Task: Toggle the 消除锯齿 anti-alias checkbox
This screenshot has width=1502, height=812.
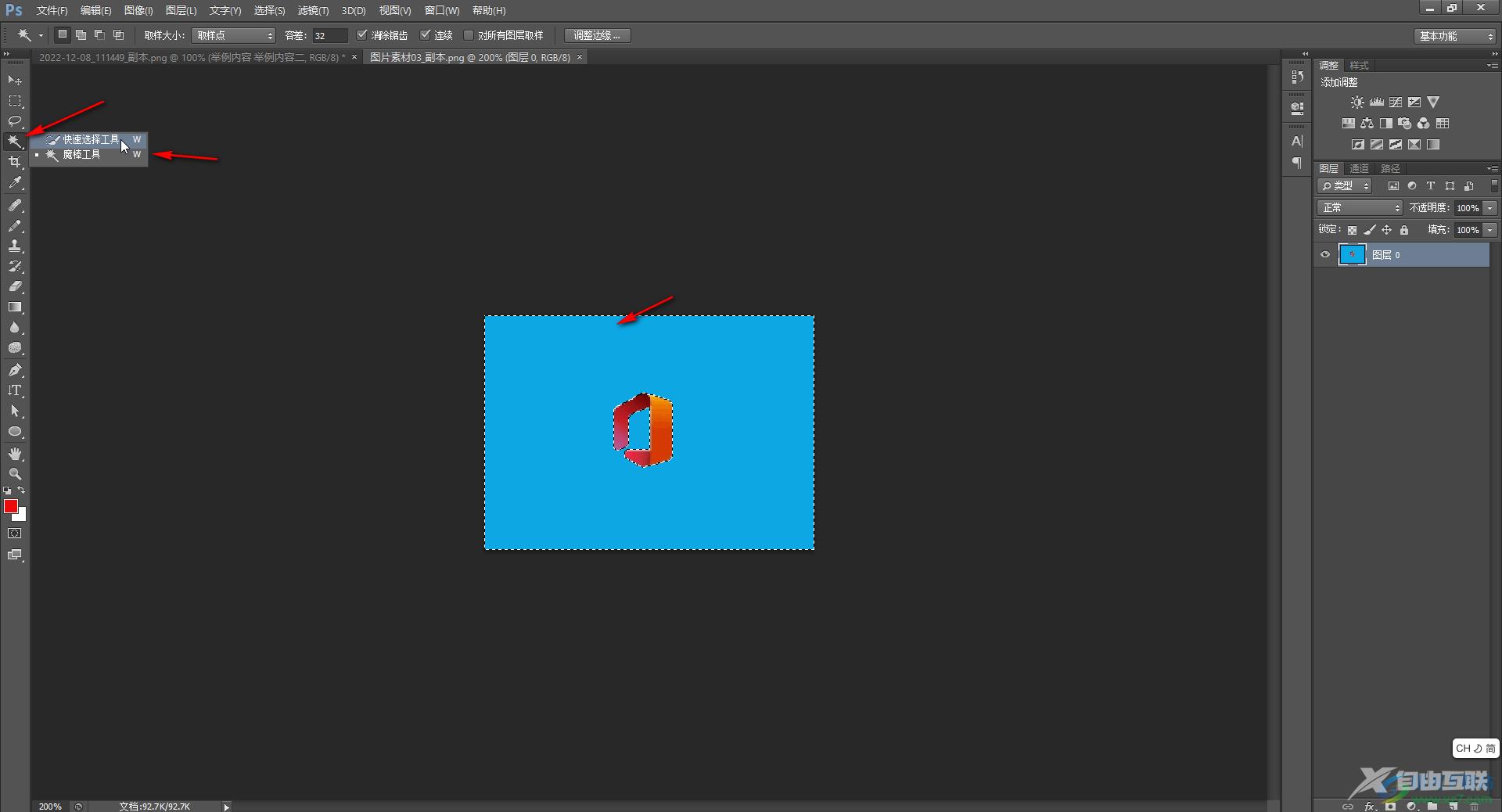Action: pyautogui.click(x=361, y=35)
